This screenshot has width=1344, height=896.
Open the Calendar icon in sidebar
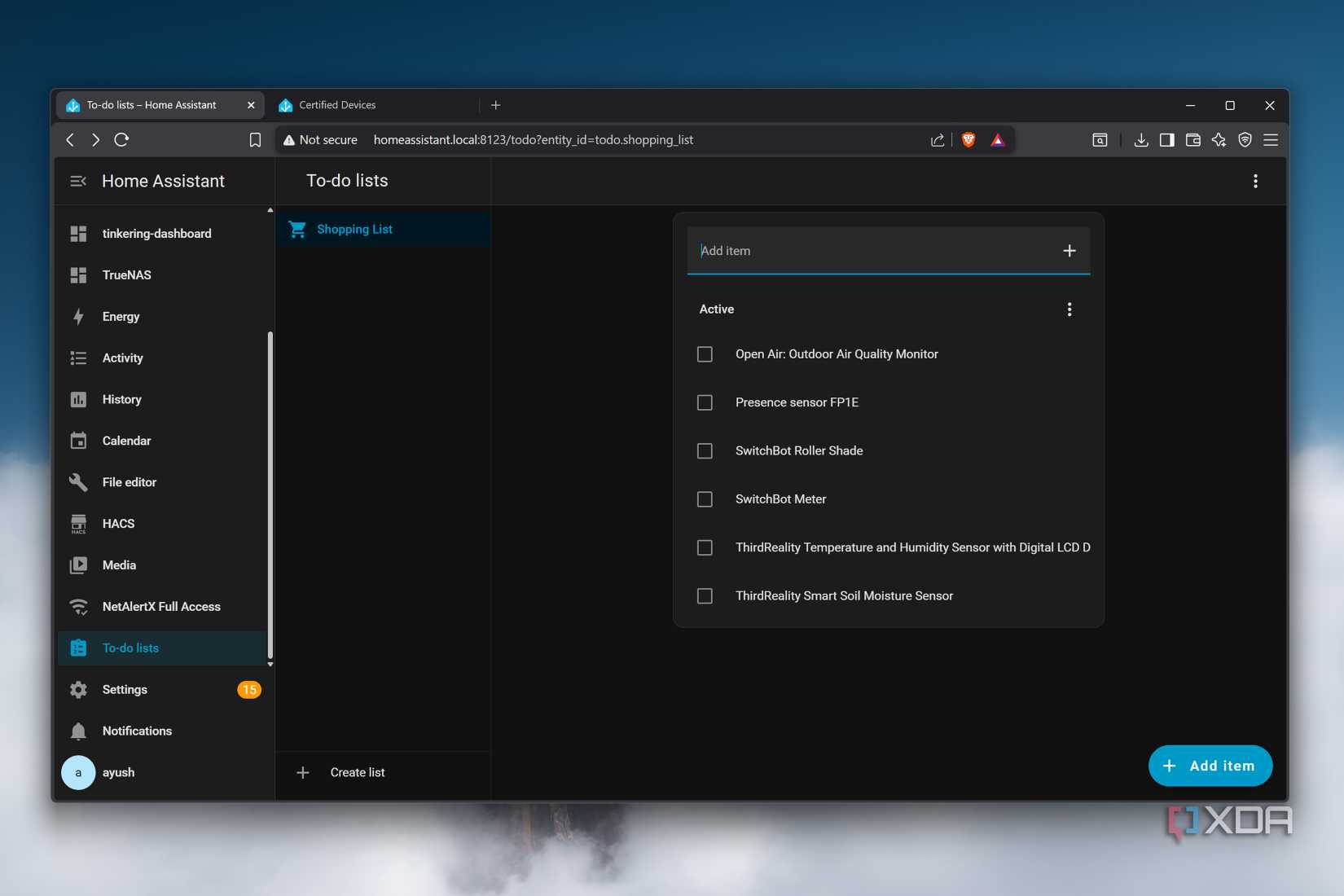click(x=78, y=441)
